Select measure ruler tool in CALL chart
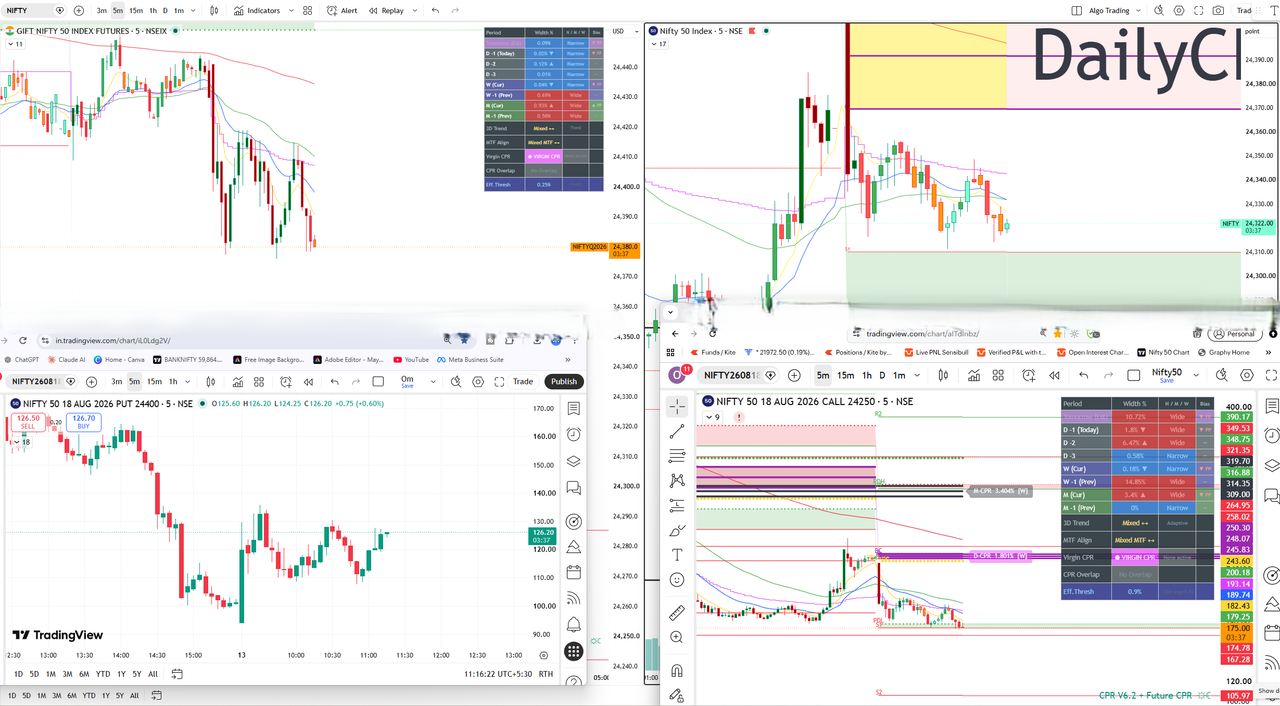Screen dimensions: 1280x706 click(x=677, y=613)
